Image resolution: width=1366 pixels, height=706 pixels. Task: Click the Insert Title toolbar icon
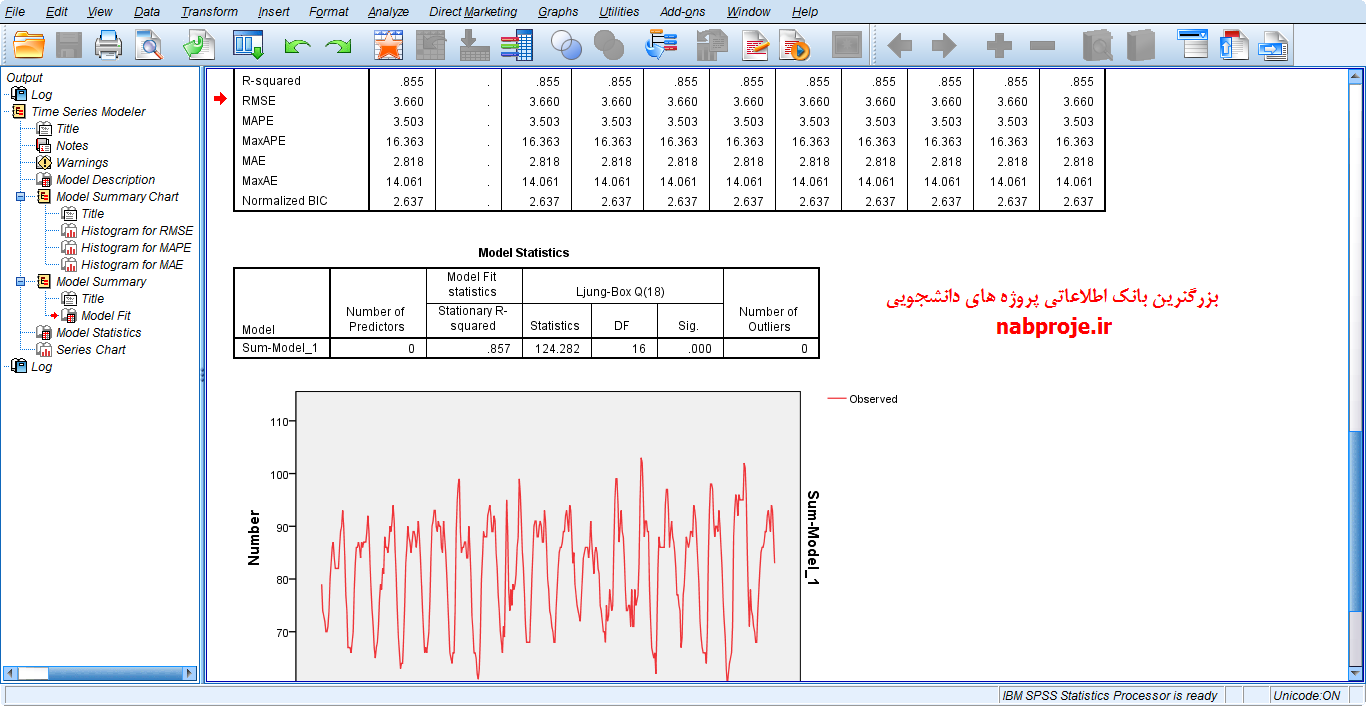coord(1235,45)
